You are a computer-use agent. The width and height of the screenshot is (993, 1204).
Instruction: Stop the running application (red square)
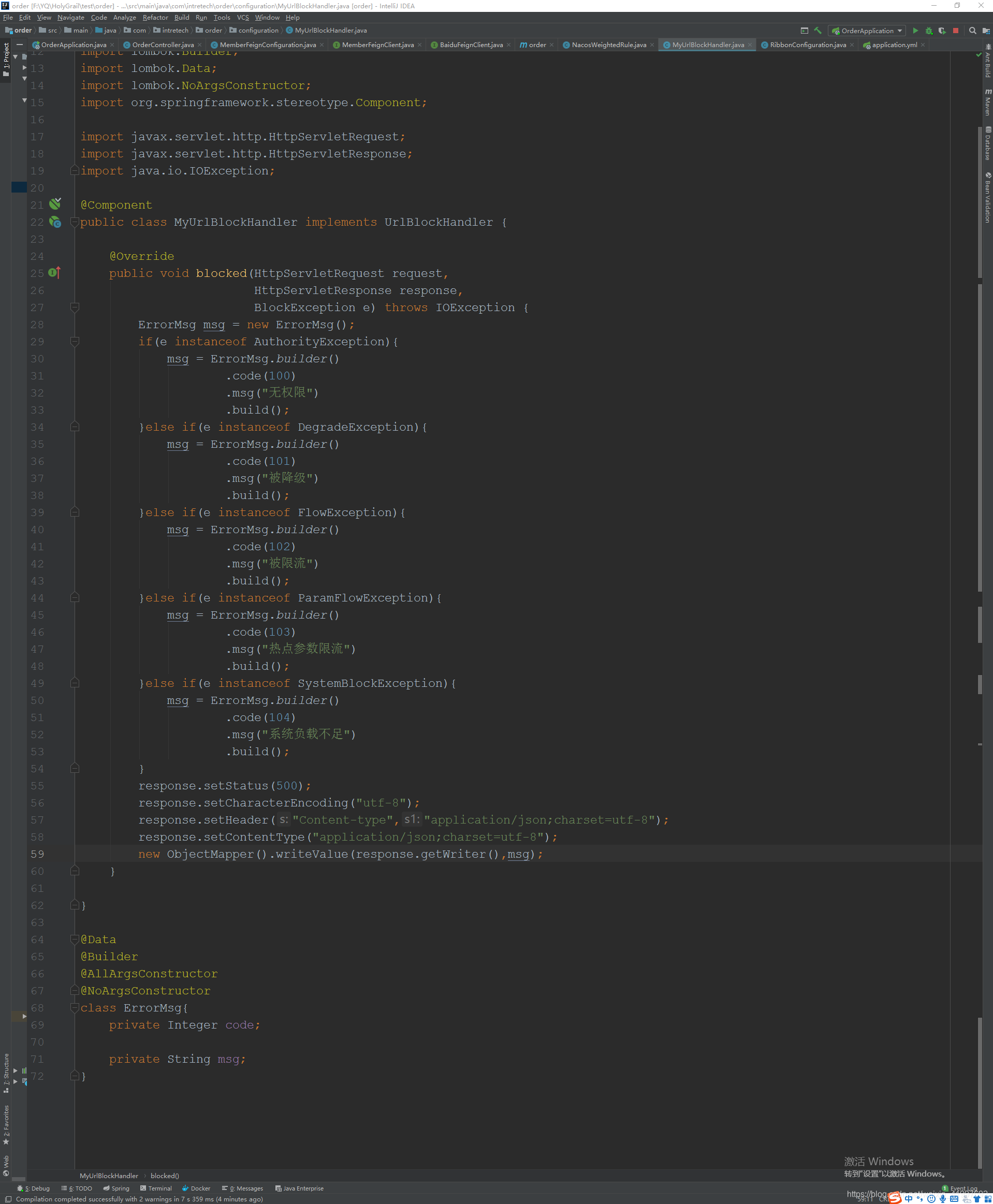[x=955, y=31]
